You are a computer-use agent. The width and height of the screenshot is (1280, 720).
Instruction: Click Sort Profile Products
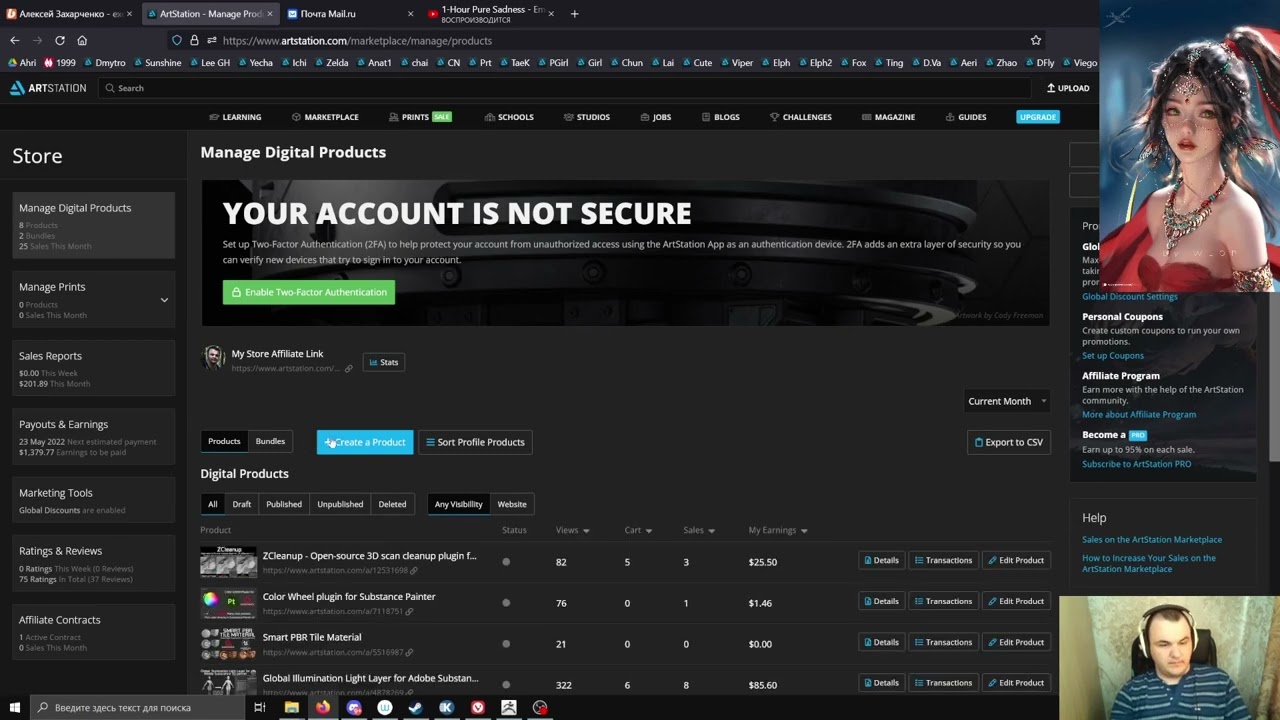pyautogui.click(x=475, y=442)
